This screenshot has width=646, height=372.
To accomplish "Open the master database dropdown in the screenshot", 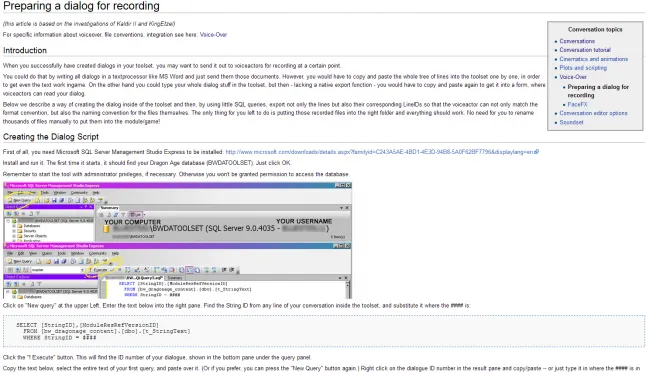I will [57, 270].
